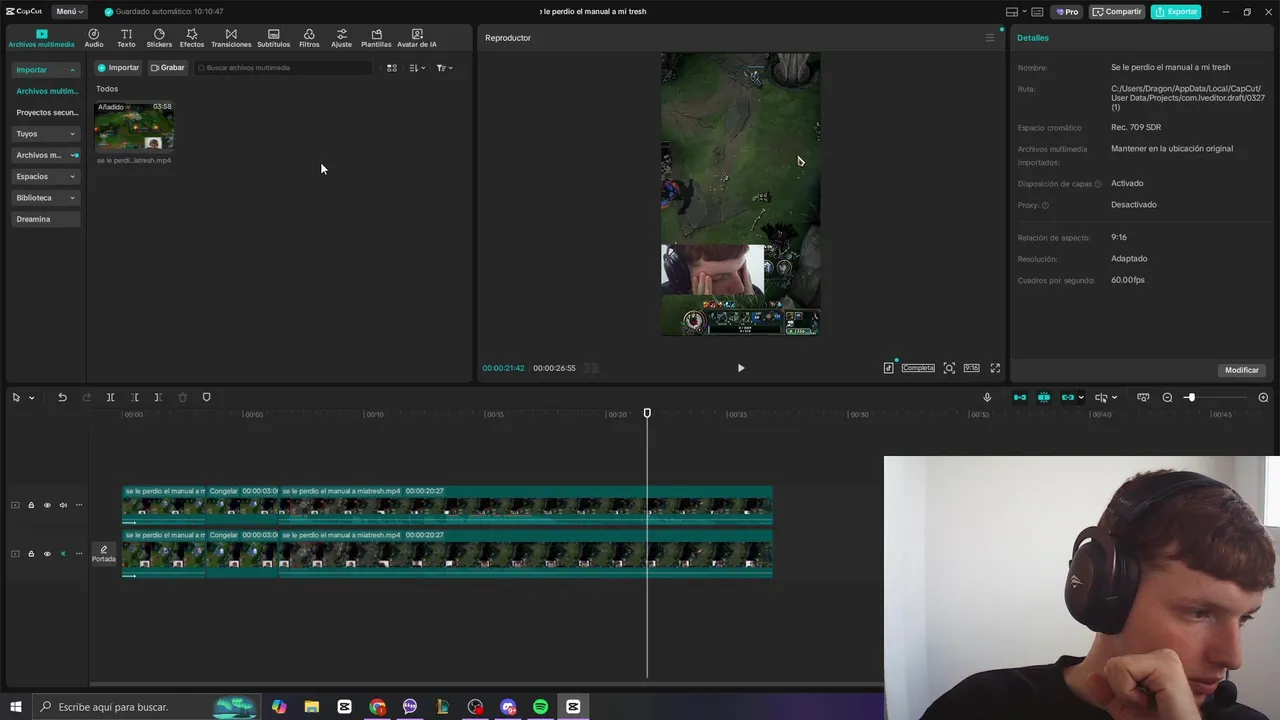Open Spotify from the taskbar
This screenshot has height=720, width=1280.
pos(540,707)
